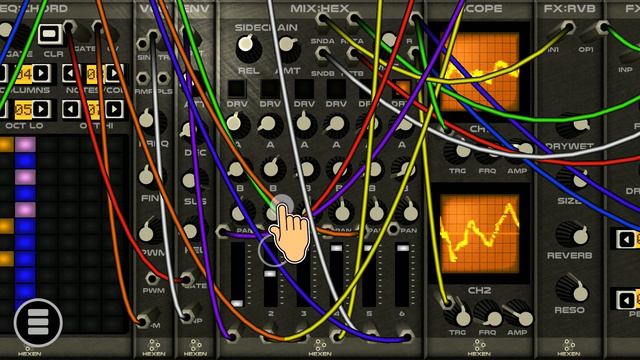Toggle the second channel DRV switch
Screen dimensions: 640x360
click(270, 89)
